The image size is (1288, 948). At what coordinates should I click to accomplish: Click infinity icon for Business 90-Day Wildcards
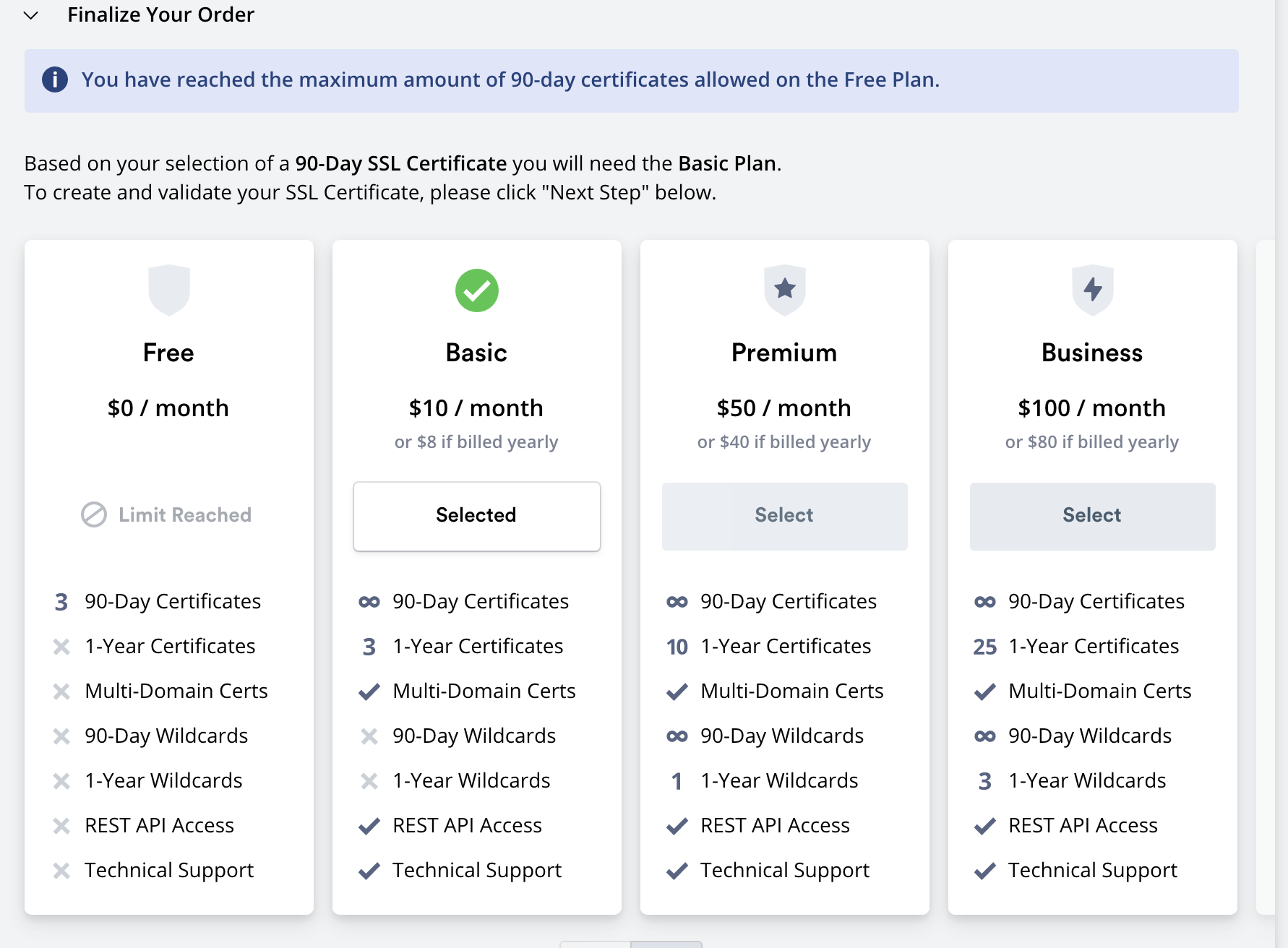[x=985, y=736]
